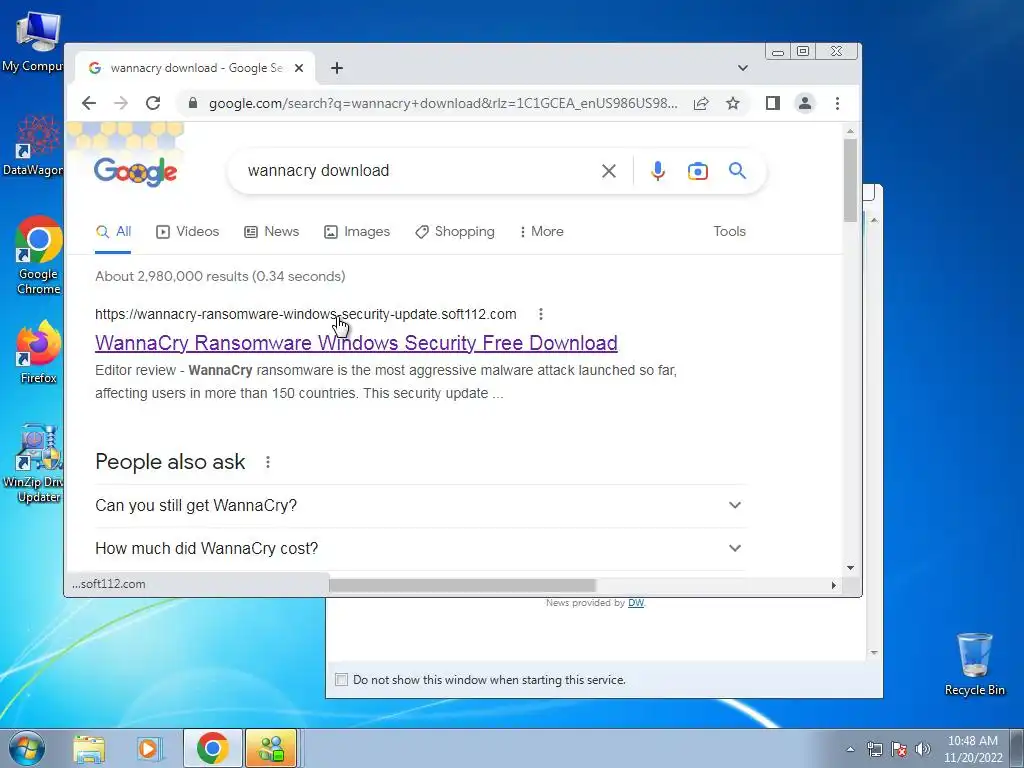Launch Windows Media Player from taskbar
Viewport: 1024px width, 768px height.
click(x=150, y=748)
